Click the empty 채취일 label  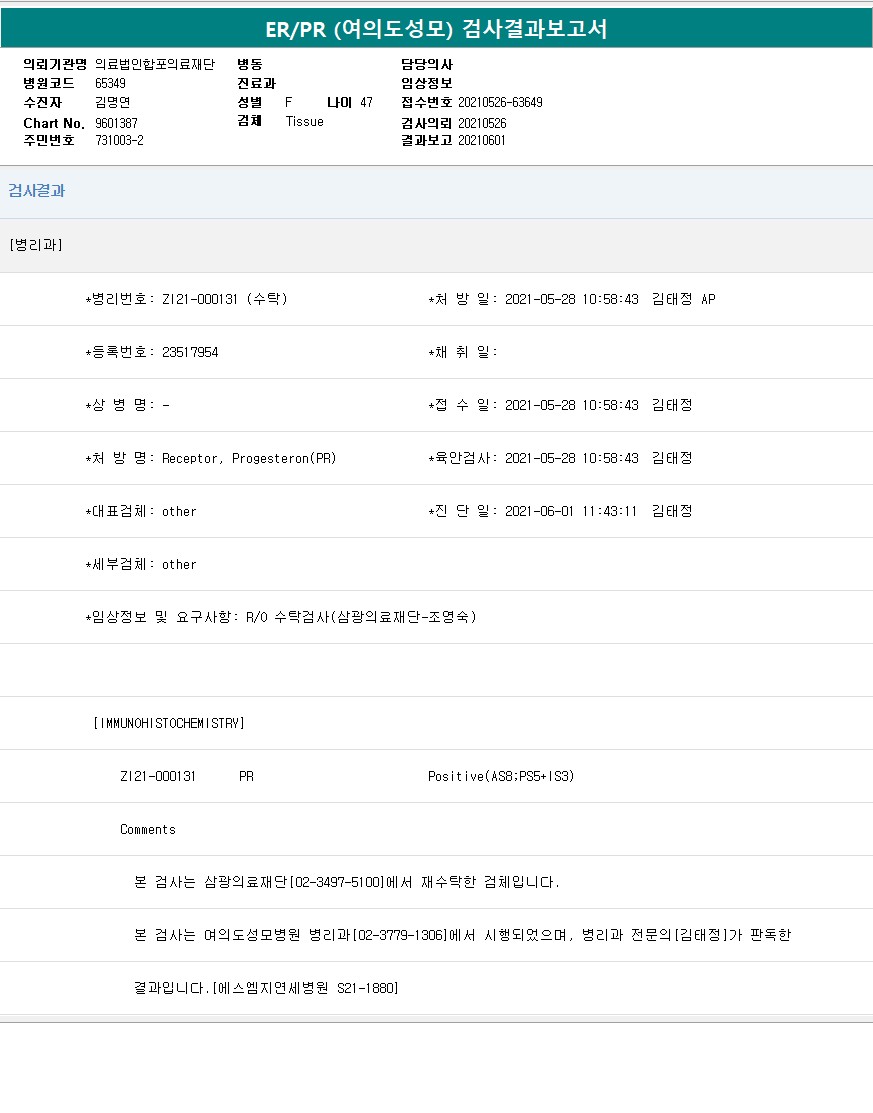coord(463,352)
